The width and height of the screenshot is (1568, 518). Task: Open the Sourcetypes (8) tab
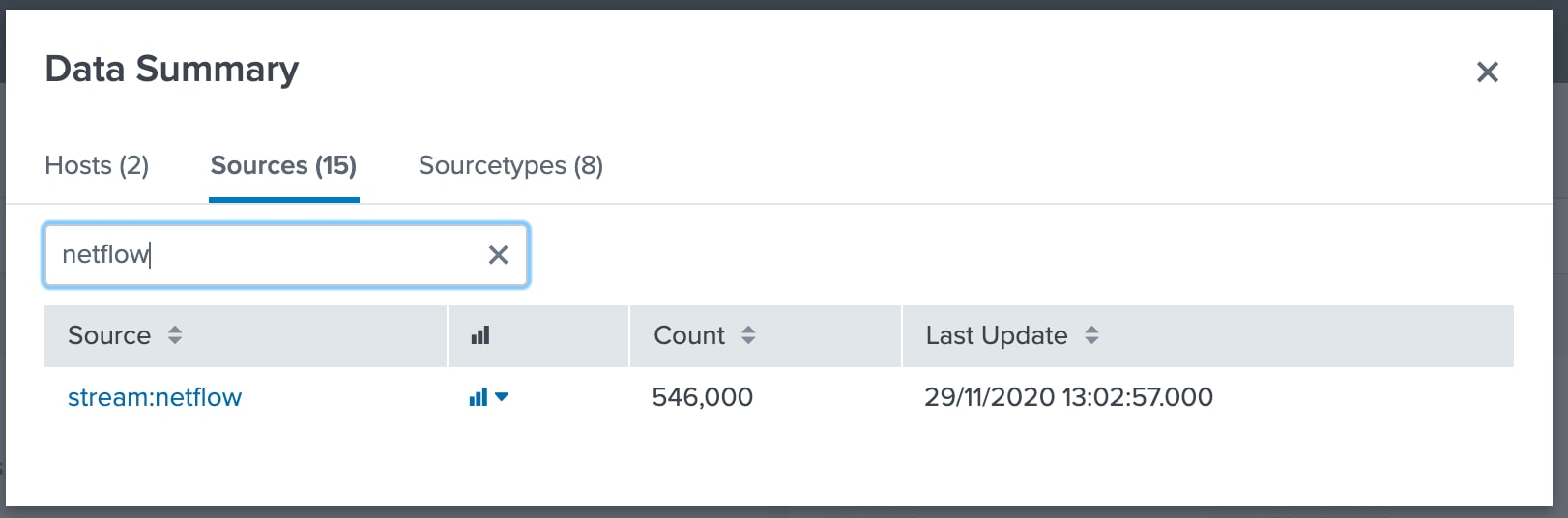coord(510,166)
